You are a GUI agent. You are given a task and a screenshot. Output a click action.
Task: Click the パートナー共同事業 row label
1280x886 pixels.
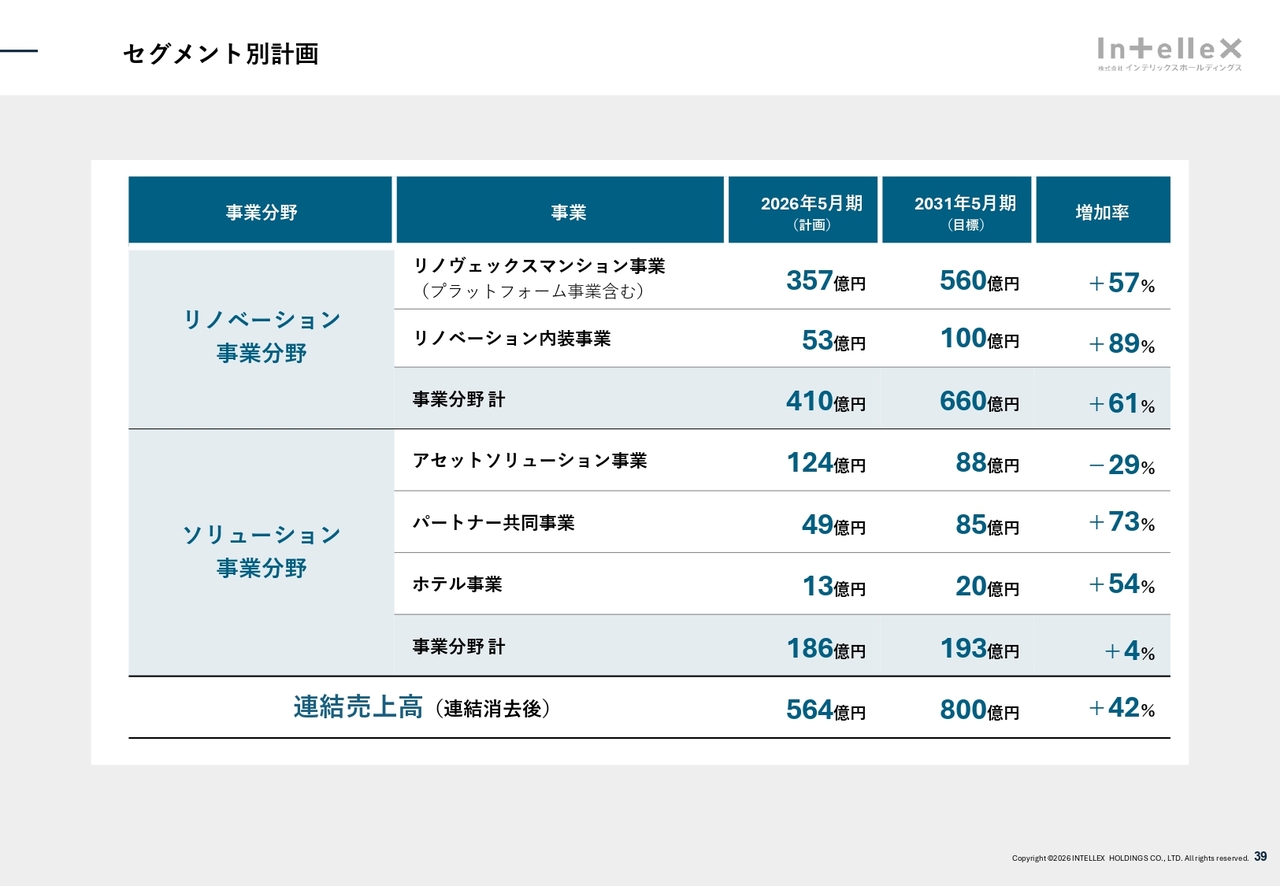point(493,523)
